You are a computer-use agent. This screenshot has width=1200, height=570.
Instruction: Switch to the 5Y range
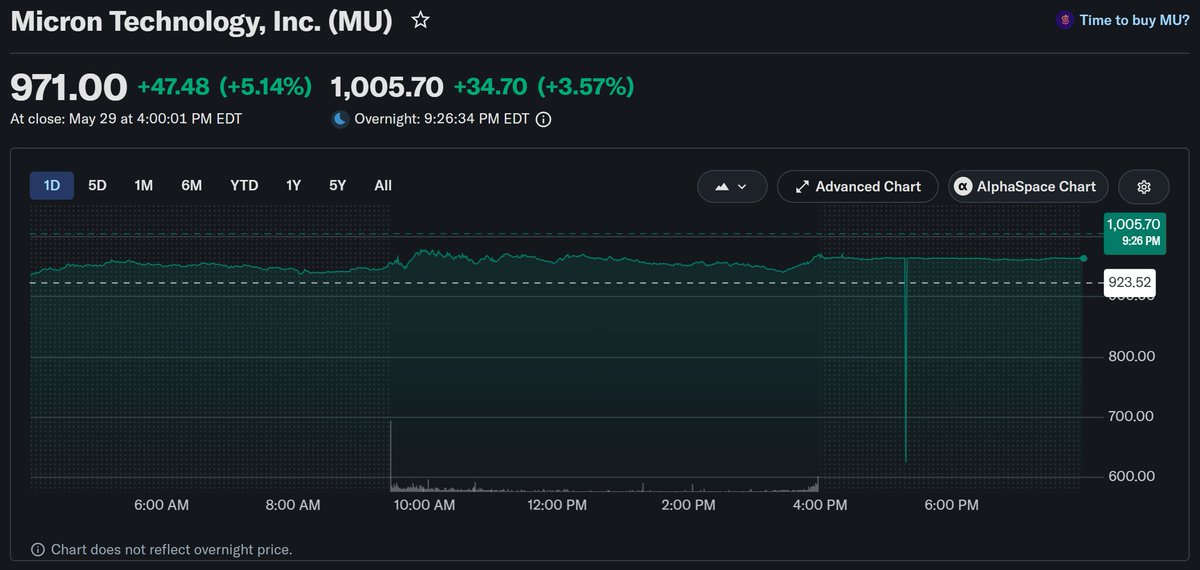point(338,185)
